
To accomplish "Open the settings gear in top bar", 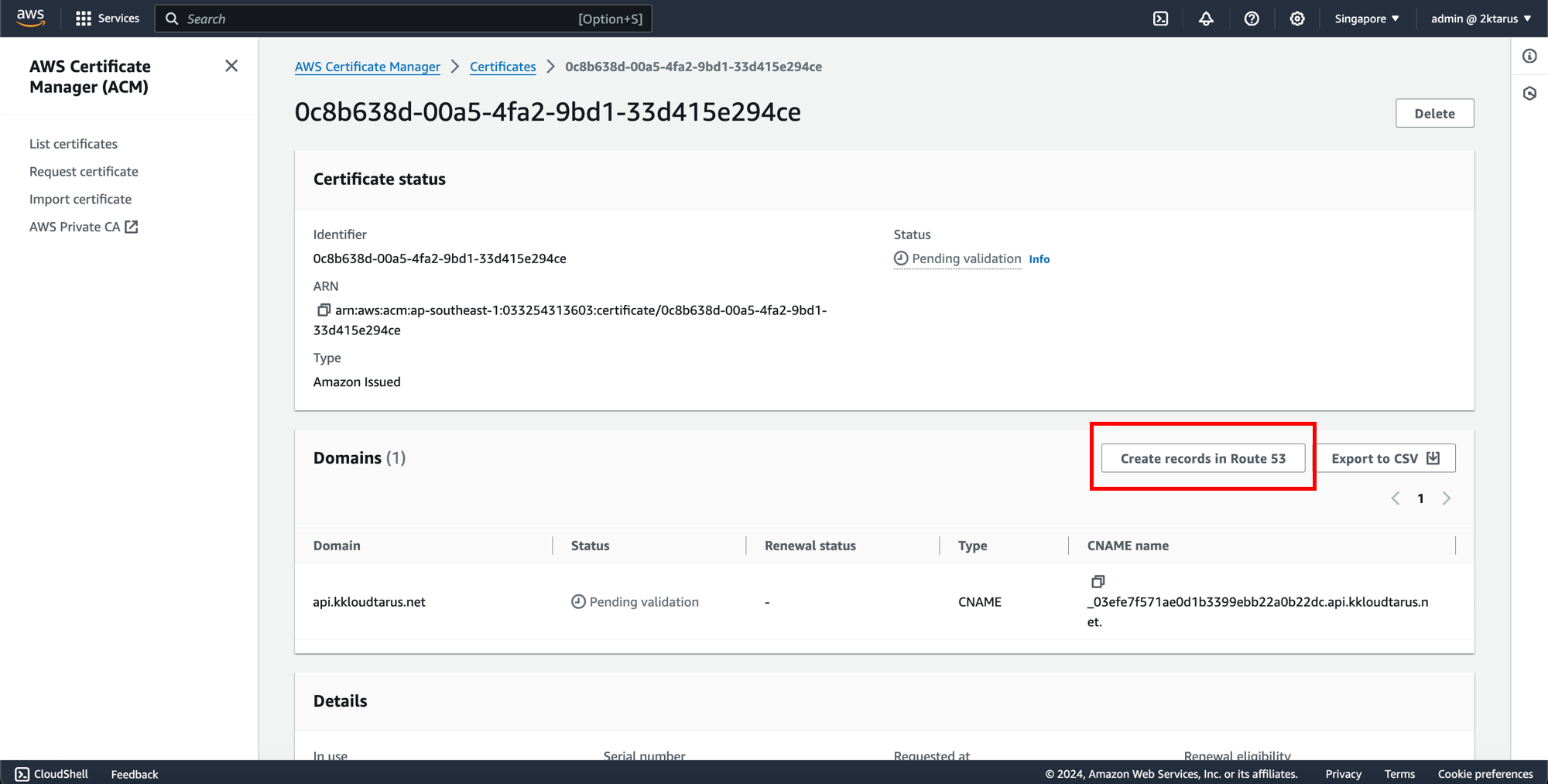I will [x=1297, y=19].
